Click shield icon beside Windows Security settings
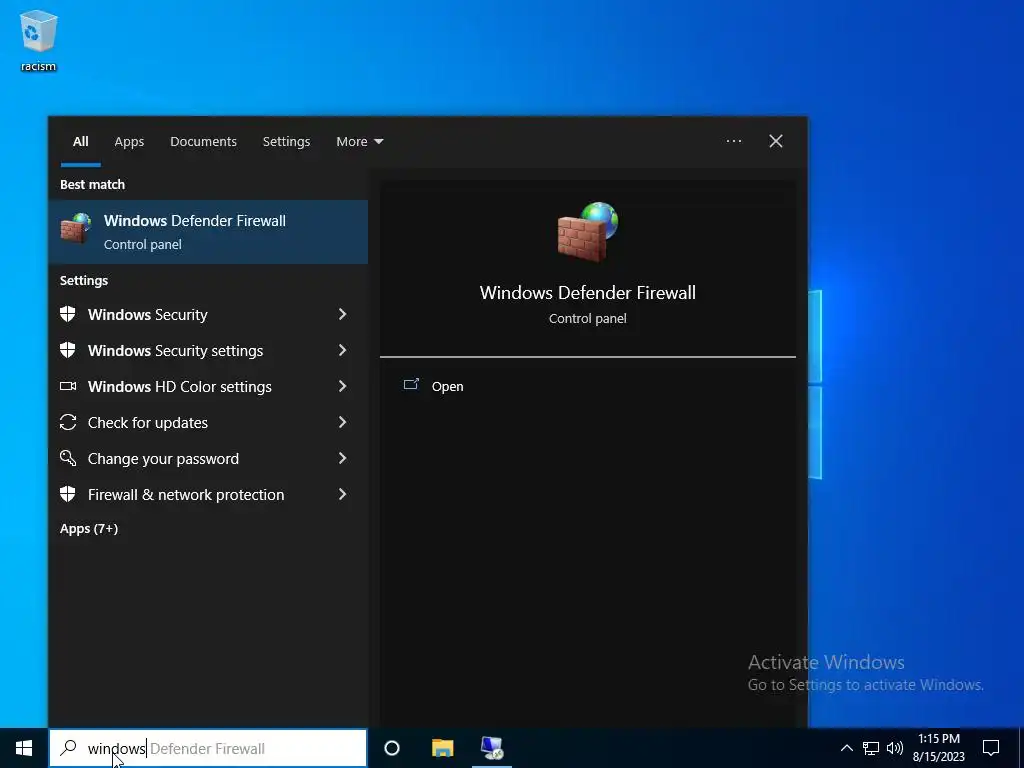This screenshot has width=1024, height=768. [x=68, y=350]
